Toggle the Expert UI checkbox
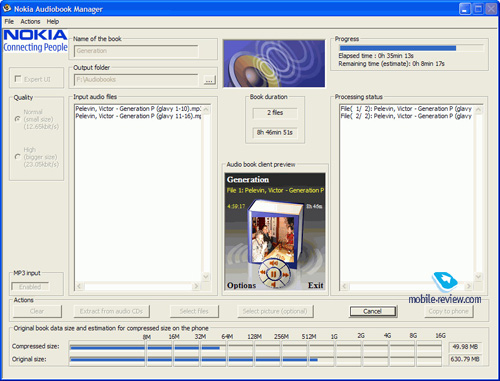Viewport: 500px width, 381px height. pos(18,79)
